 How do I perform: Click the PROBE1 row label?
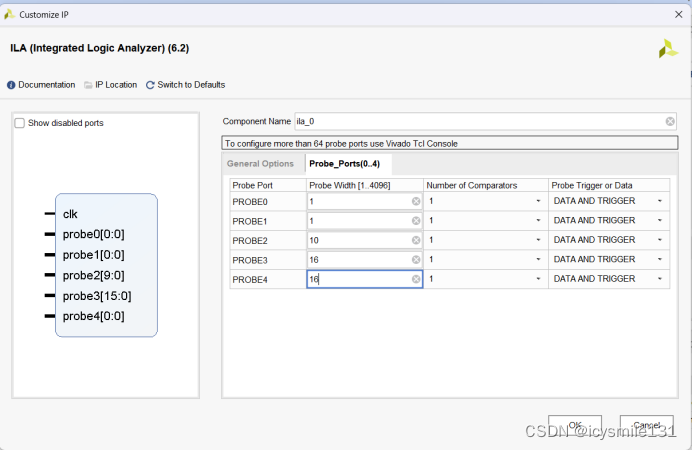coord(250,221)
